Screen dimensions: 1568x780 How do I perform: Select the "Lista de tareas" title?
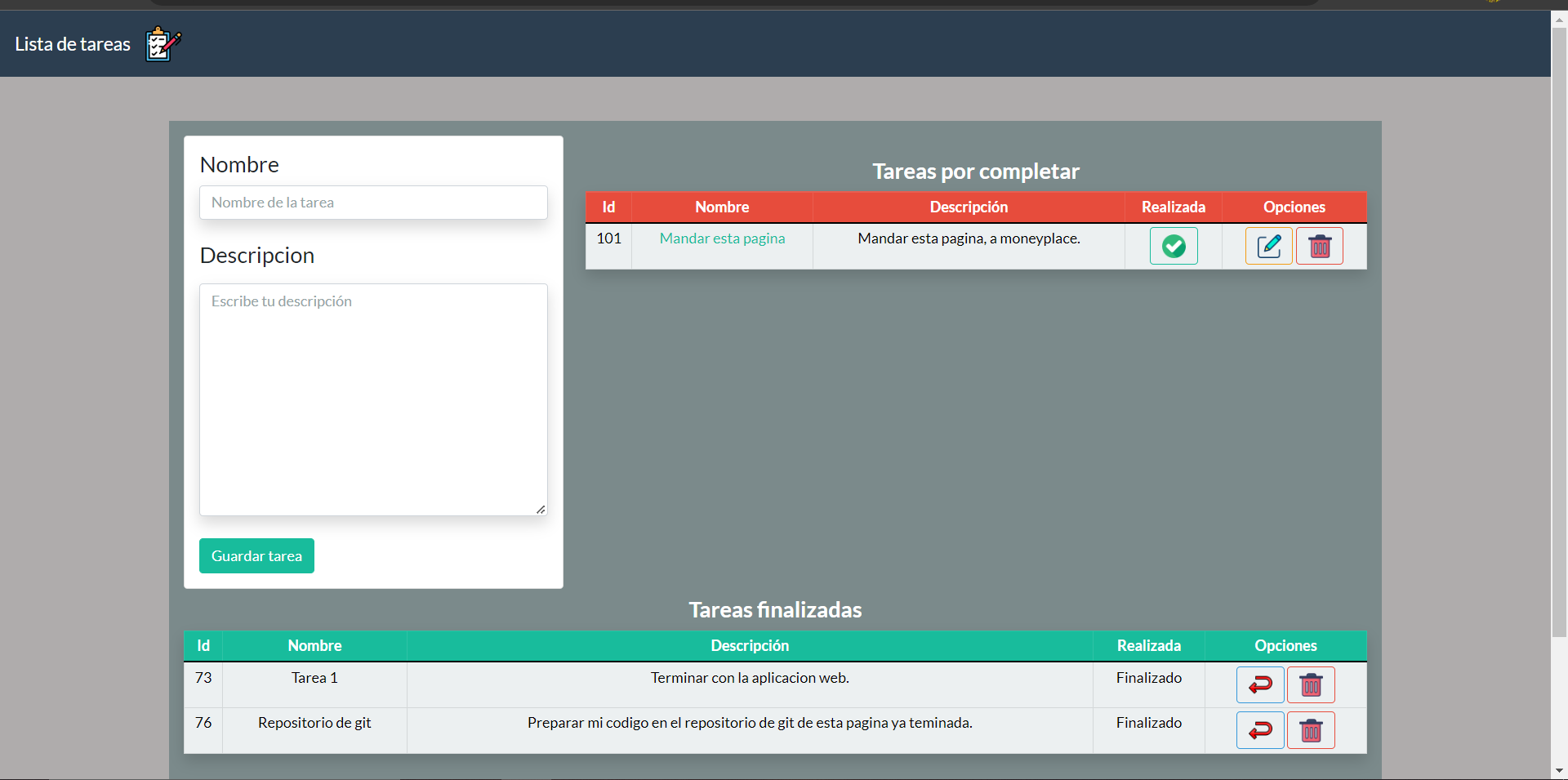click(x=72, y=43)
